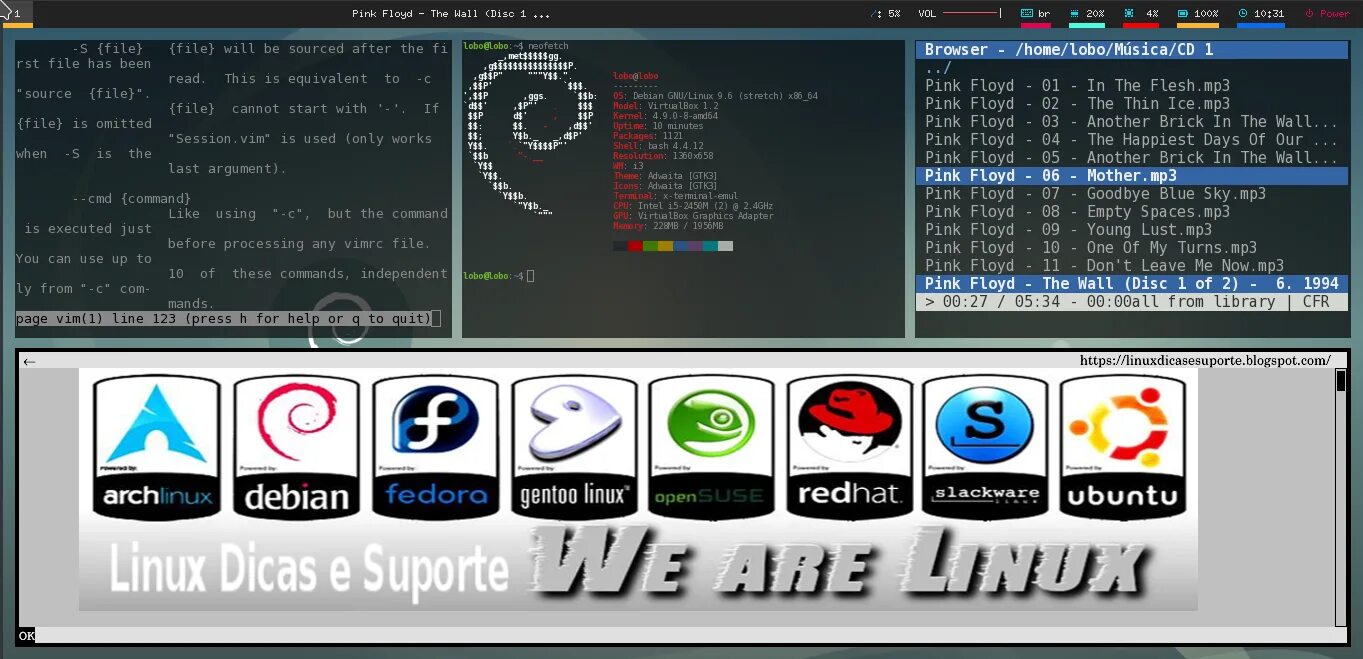The width and height of the screenshot is (1363, 659).
Task: Adjust the VOL slider in the top bar
Action: [x=971, y=14]
